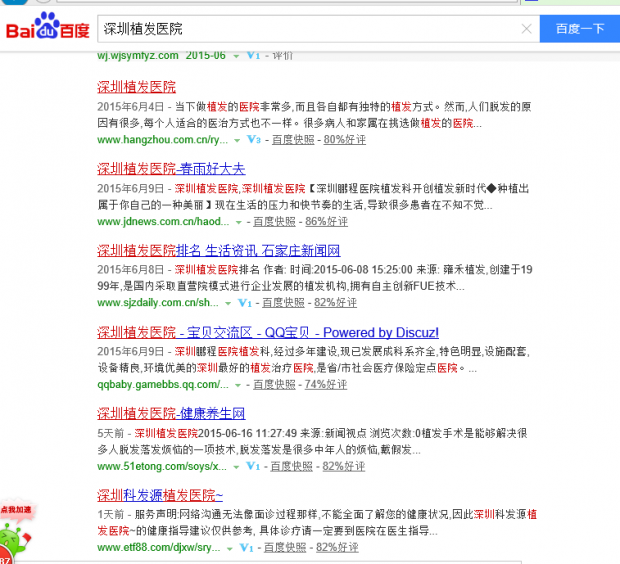Open result 深圳科发源植发医院~
The width and height of the screenshot is (620, 564).
click(160, 495)
